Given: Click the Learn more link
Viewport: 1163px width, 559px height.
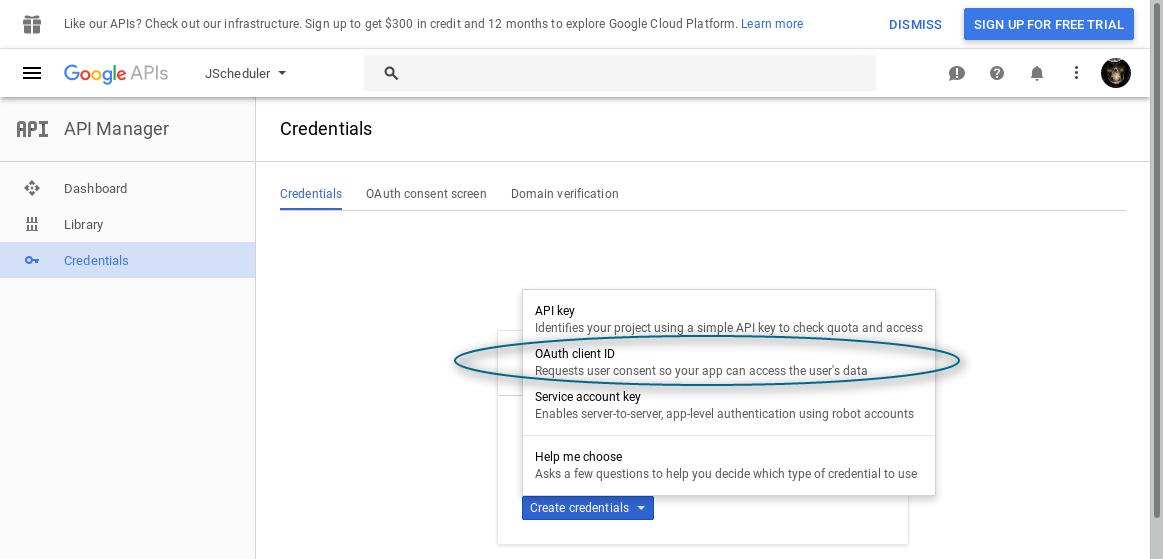Looking at the screenshot, I should point(771,24).
